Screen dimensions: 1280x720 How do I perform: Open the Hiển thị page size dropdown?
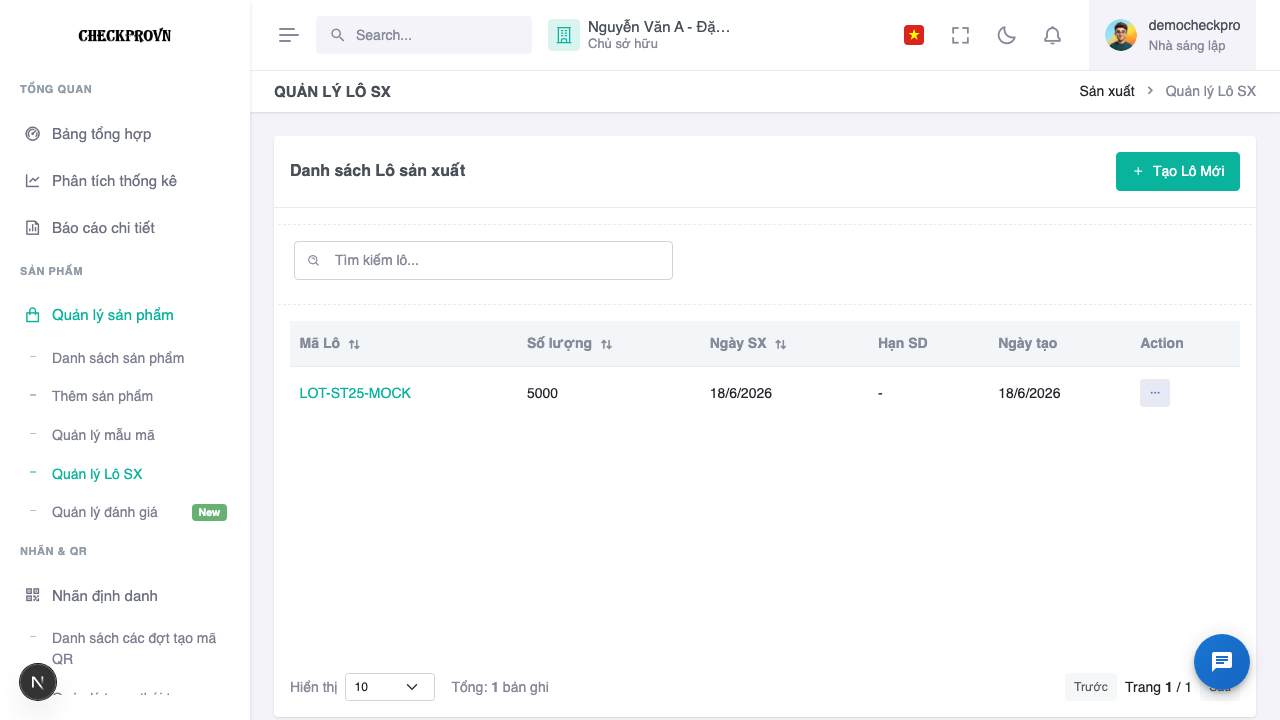coord(390,687)
